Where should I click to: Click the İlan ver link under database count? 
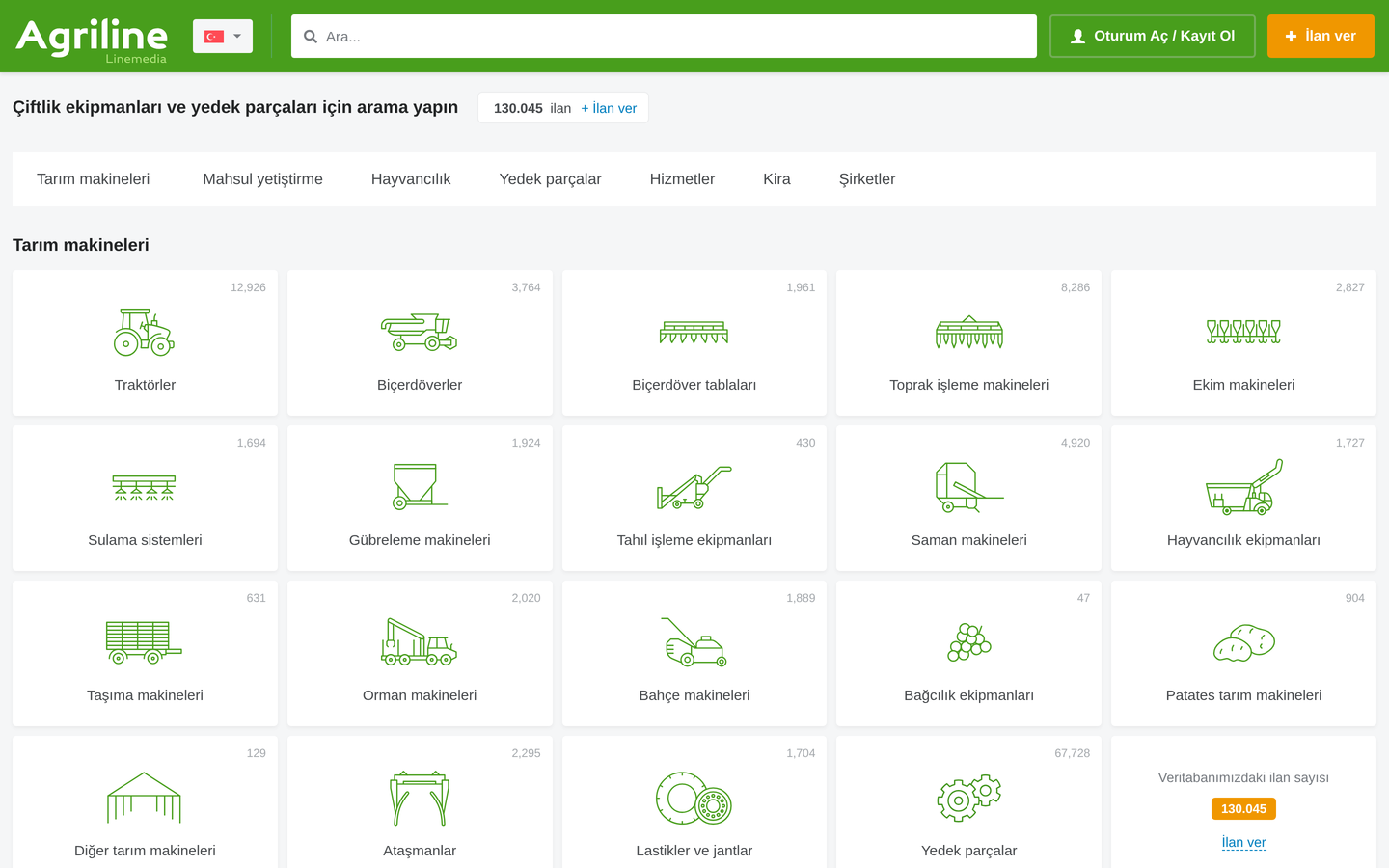pos(1243,842)
